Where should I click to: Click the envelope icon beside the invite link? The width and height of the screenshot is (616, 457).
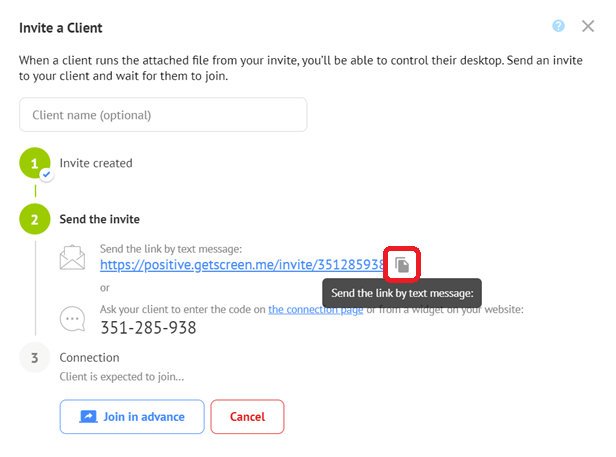(72, 258)
